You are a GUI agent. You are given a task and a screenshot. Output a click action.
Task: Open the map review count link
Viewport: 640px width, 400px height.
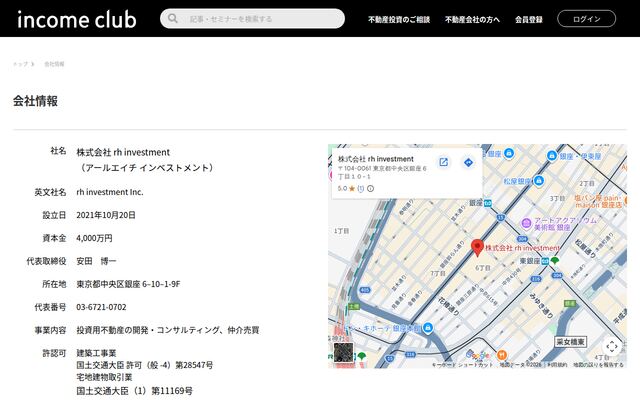point(360,189)
